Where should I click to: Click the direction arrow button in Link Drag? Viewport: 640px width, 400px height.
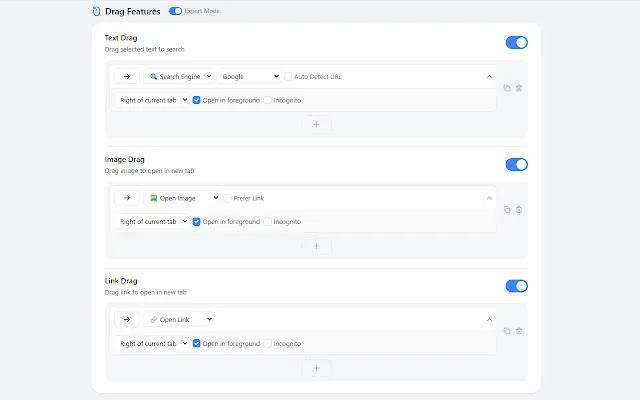point(127,320)
